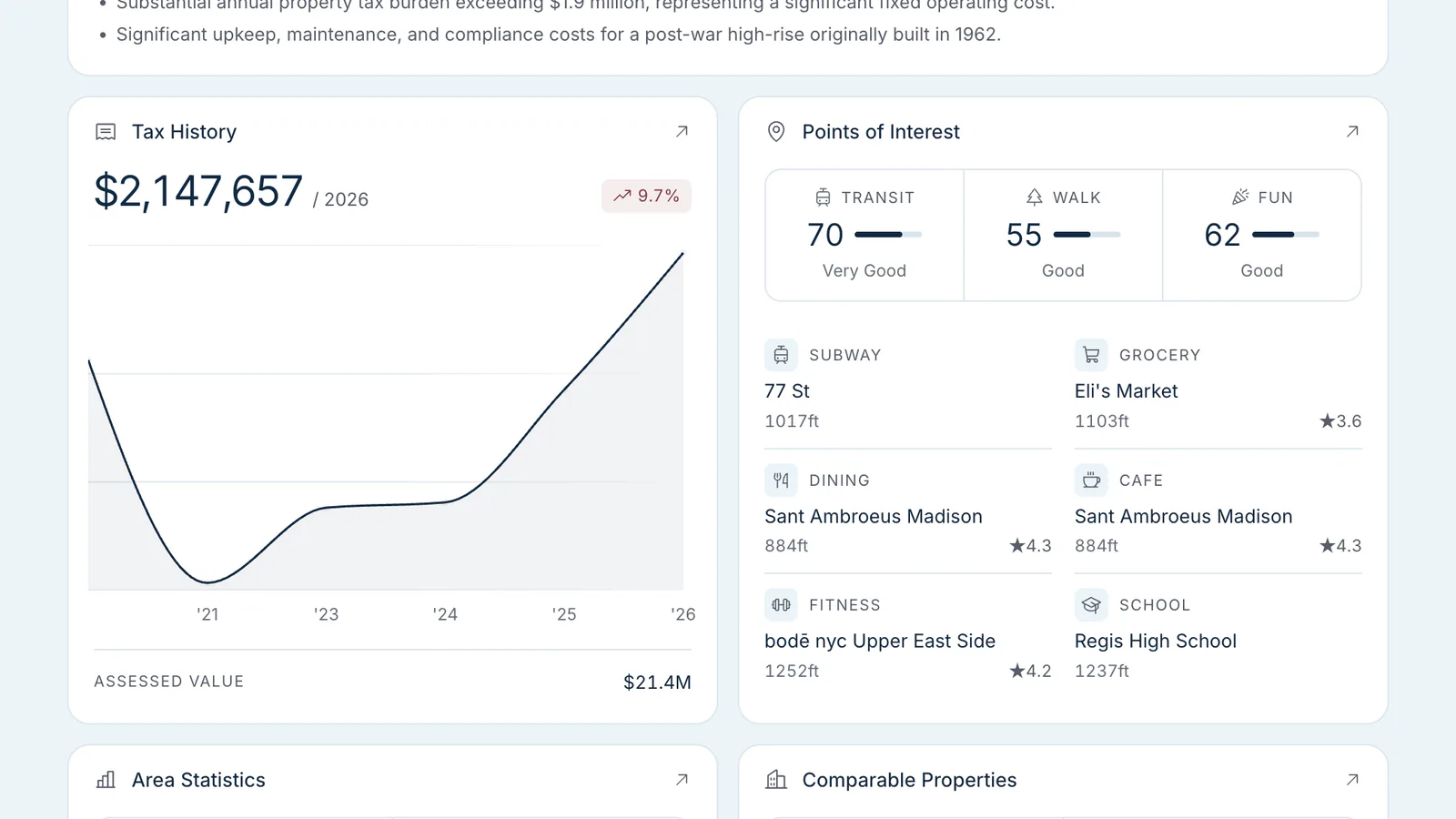Click the '24 marker on tax chart
Viewport: 1456px width, 819px height.
(445, 614)
